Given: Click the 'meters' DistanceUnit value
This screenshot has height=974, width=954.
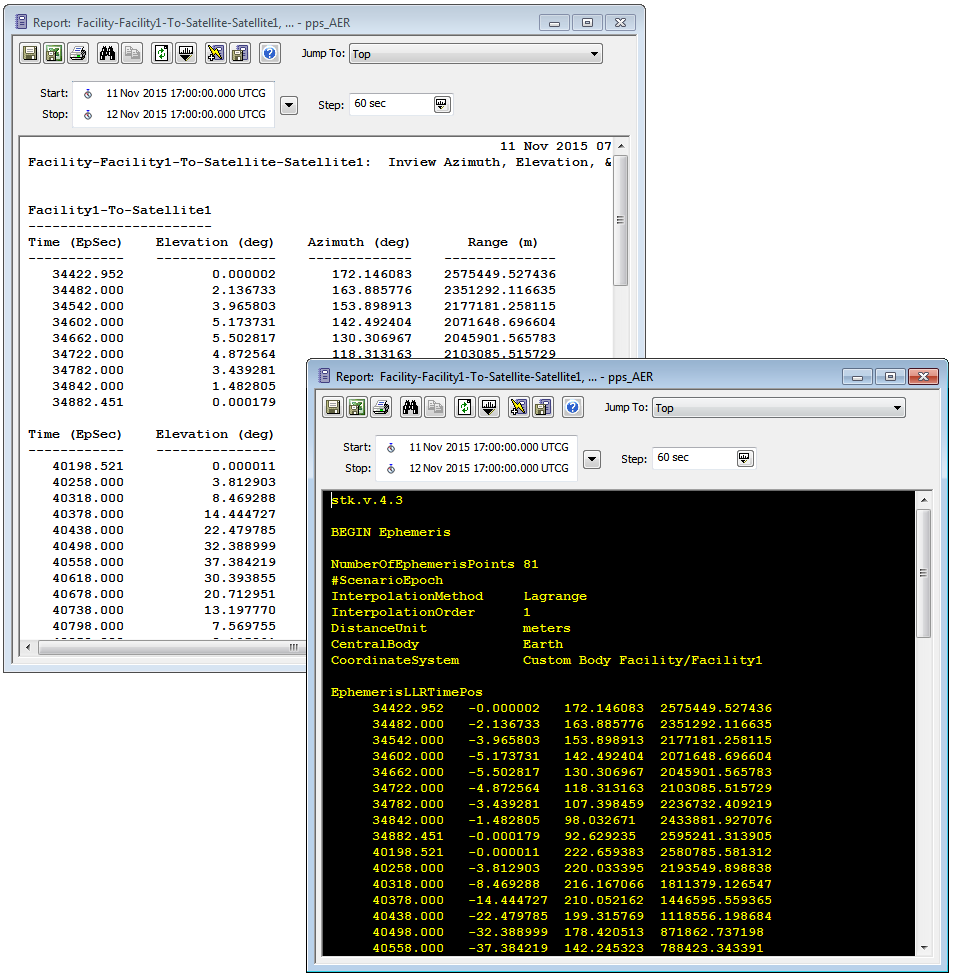Looking at the screenshot, I should click(x=547, y=629).
